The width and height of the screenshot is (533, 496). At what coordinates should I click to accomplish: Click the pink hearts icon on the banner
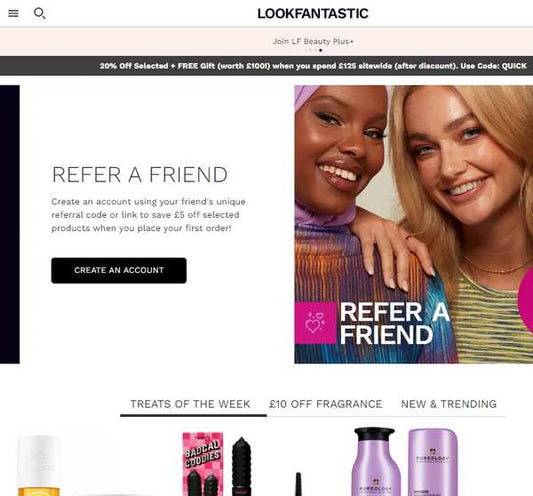315,323
